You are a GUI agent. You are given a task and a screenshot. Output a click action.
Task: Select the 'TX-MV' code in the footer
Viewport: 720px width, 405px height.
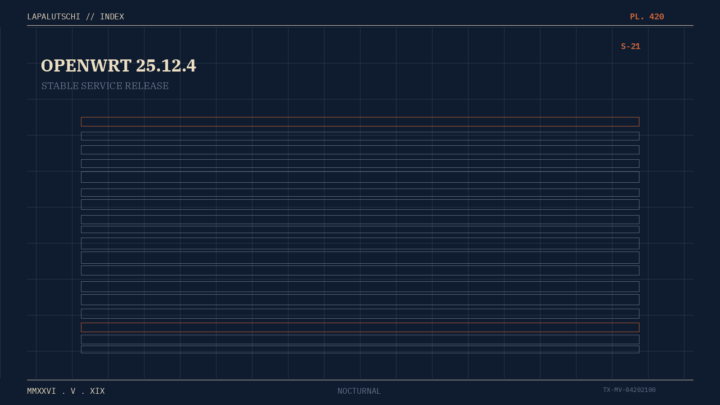[x=629, y=390]
